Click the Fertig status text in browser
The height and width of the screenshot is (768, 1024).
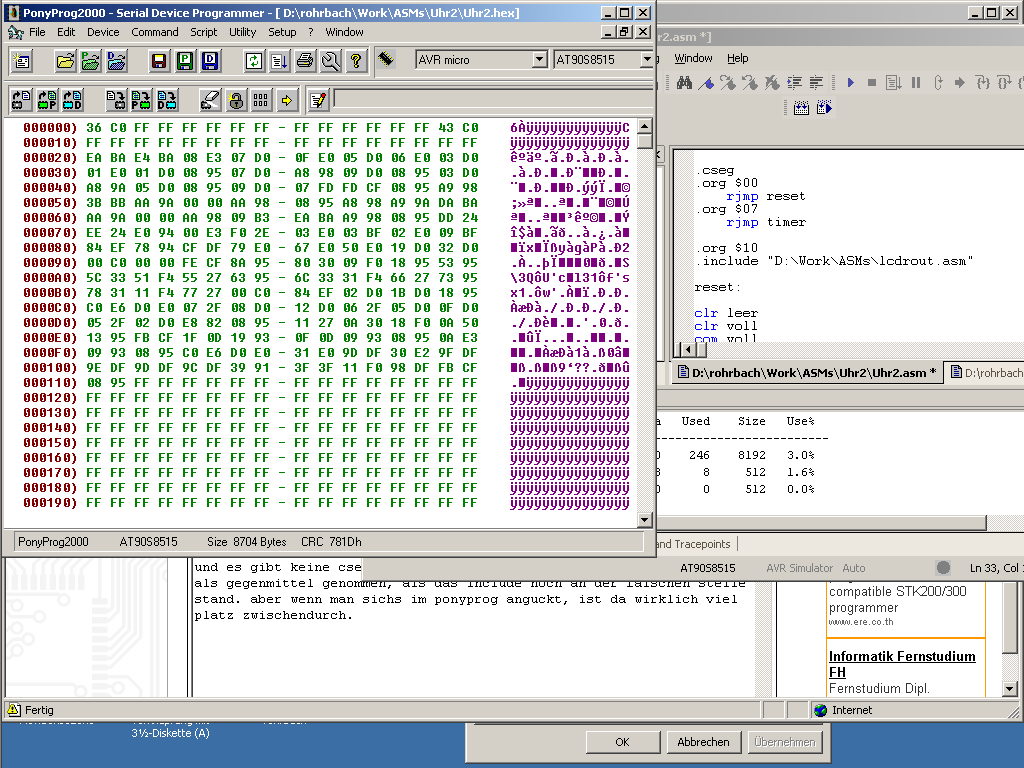click(39, 710)
